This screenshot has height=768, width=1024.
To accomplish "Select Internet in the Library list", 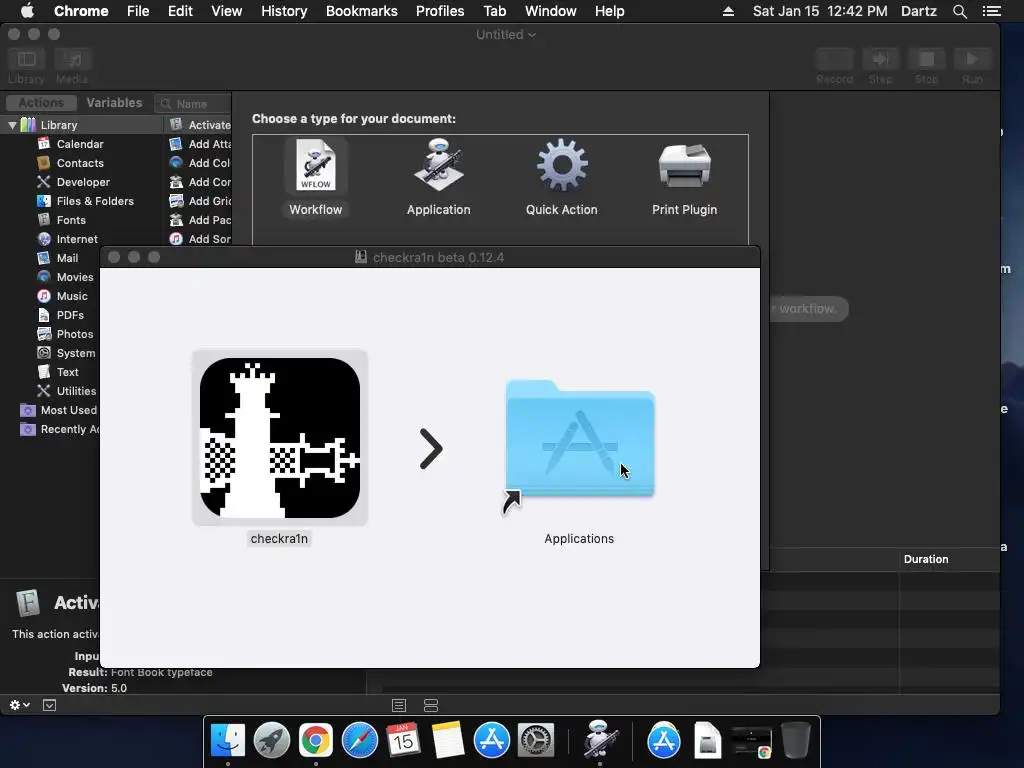I will click(76, 238).
